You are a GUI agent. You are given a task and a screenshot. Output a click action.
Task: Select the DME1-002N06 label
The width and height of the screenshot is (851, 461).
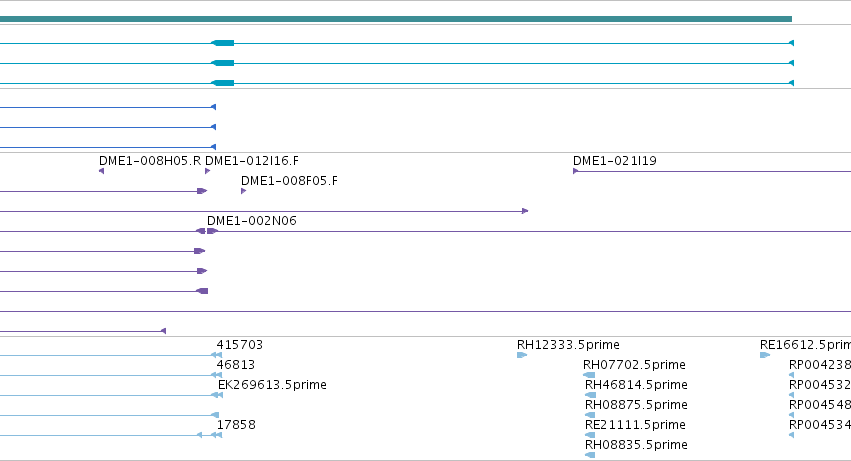click(x=252, y=221)
